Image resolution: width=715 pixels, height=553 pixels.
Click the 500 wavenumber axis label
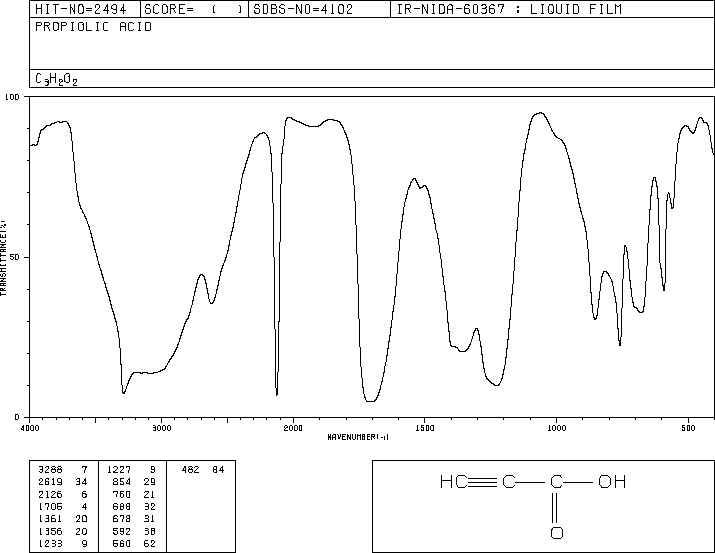tap(688, 428)
